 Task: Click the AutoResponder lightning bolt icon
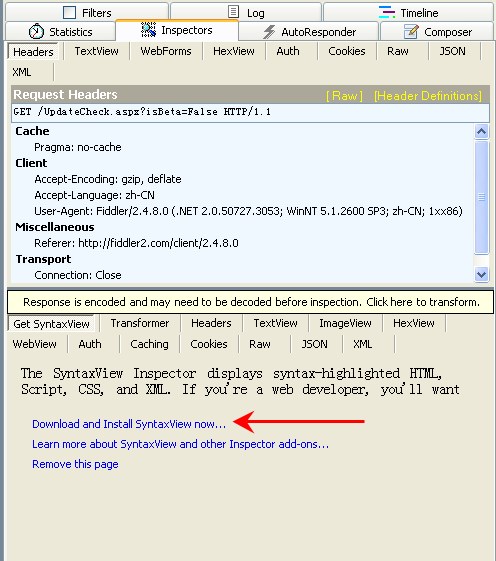point(269,31)
